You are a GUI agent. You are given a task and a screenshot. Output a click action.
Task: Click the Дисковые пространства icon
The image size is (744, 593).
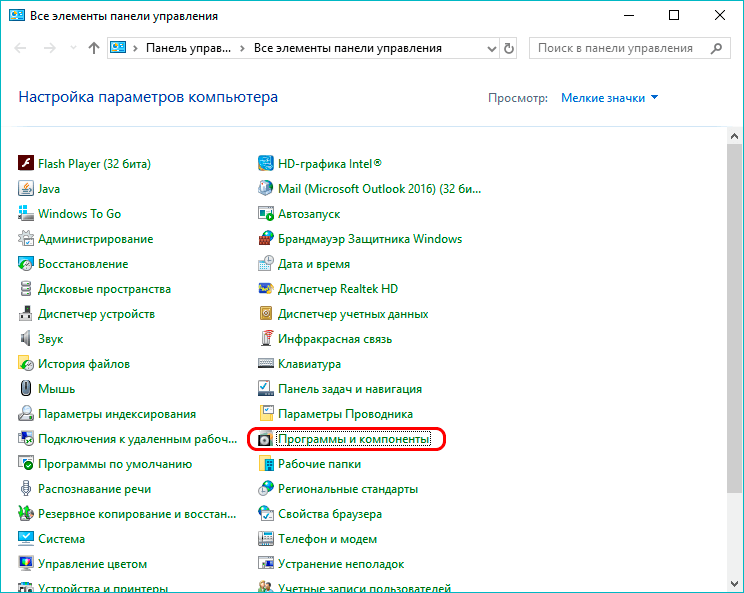coord(26,288)
